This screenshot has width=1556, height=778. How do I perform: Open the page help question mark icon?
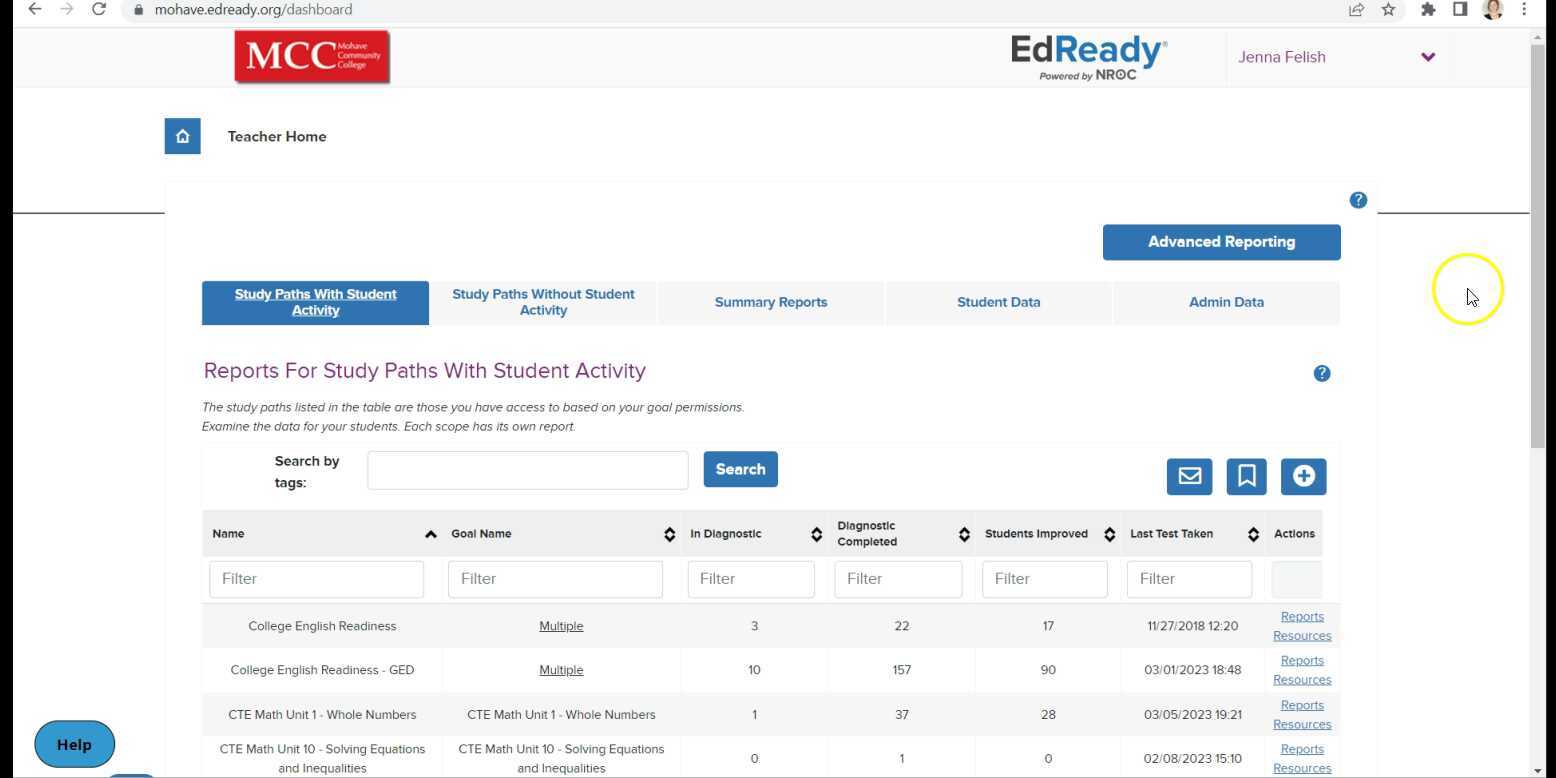click(x=1322, y=373)
